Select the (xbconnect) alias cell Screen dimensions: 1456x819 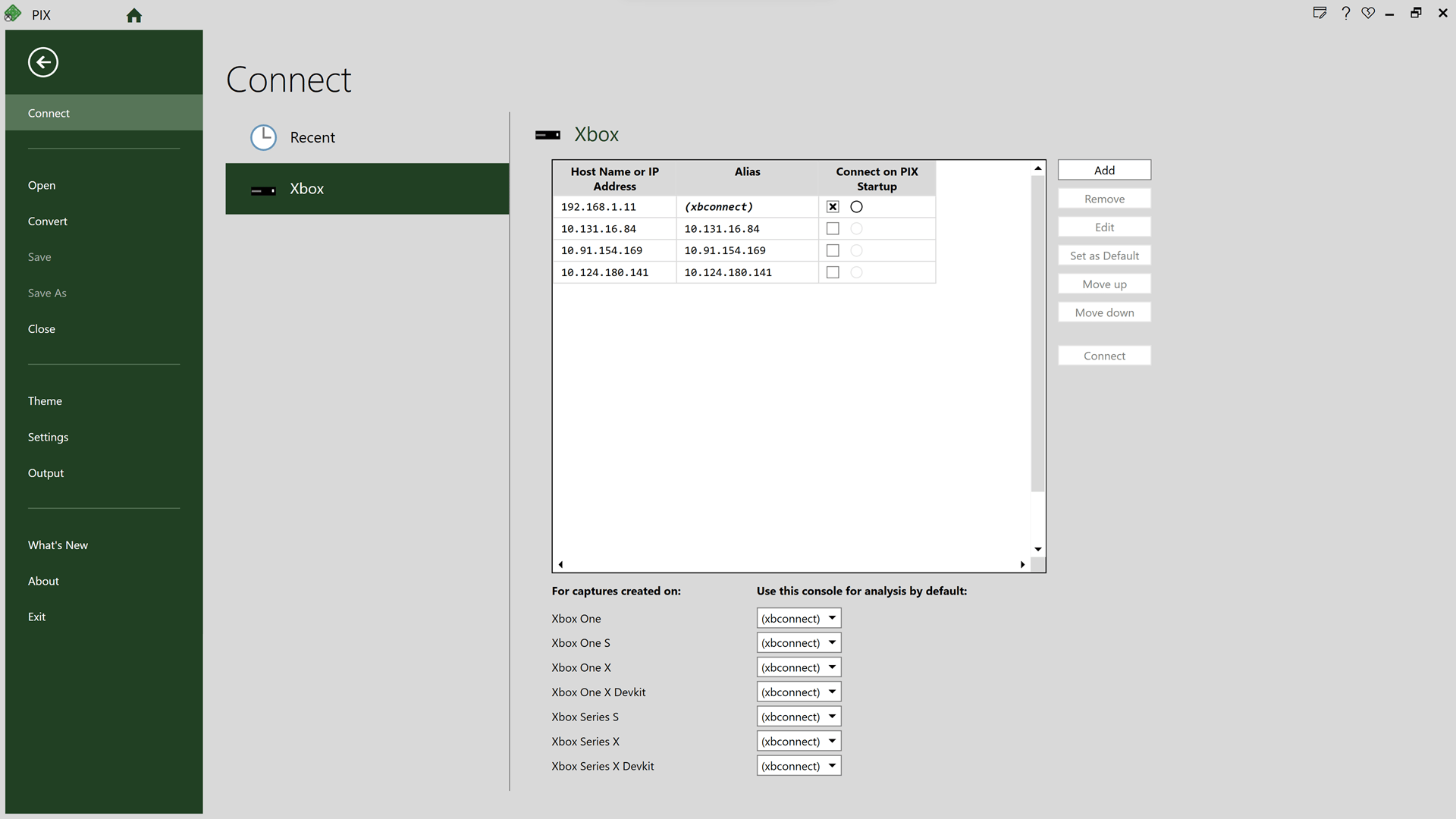pyautogui.click(x=747, y=207)
